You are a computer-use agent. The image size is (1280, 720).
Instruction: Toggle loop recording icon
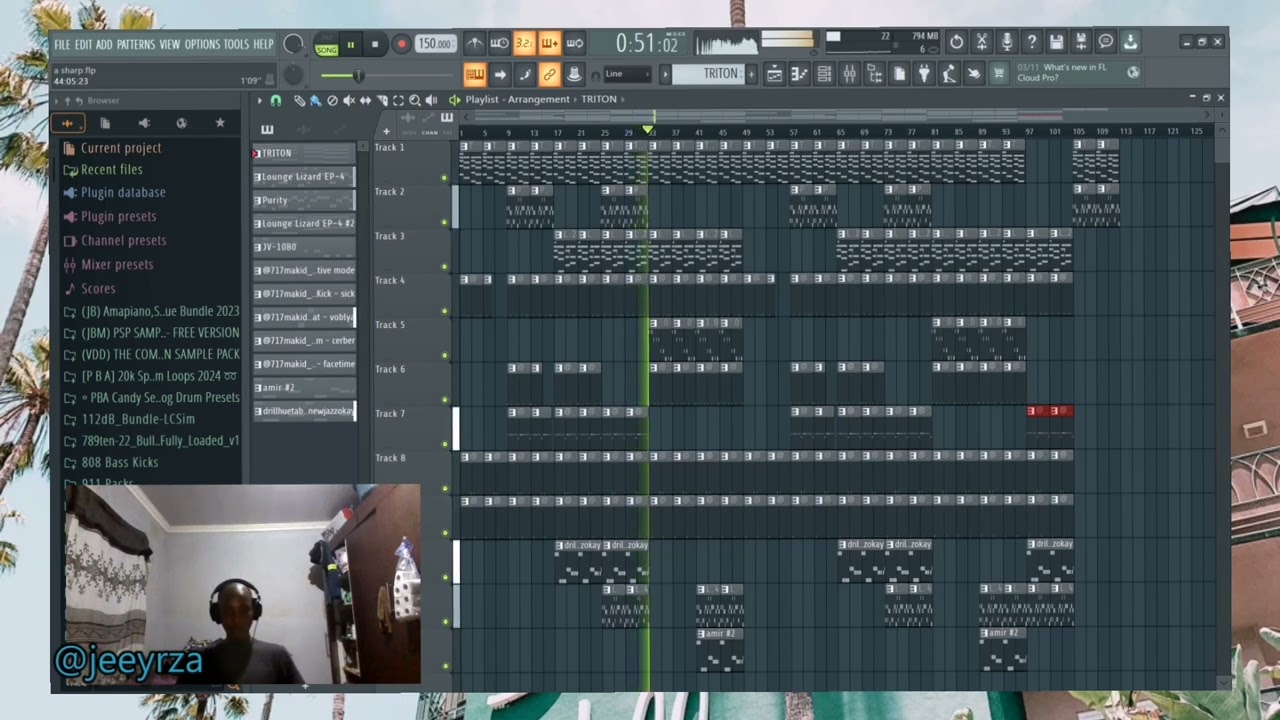[x=574, y=43]
